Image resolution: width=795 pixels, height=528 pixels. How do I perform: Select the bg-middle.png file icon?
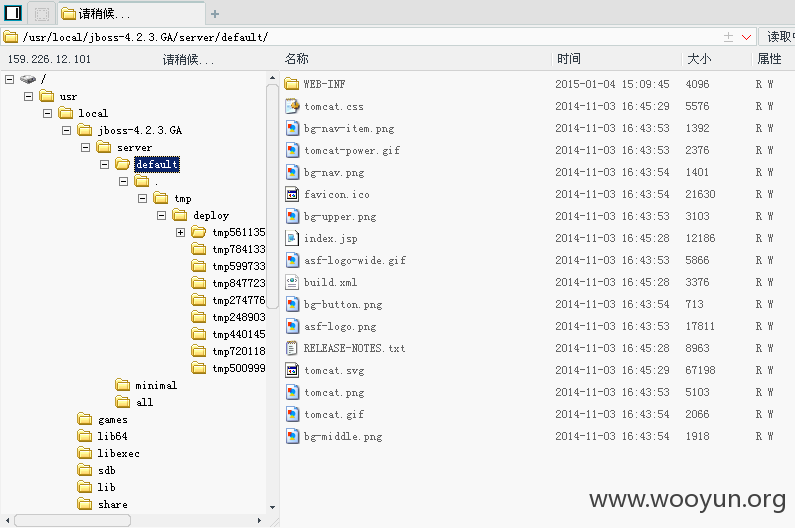[292, 436]
